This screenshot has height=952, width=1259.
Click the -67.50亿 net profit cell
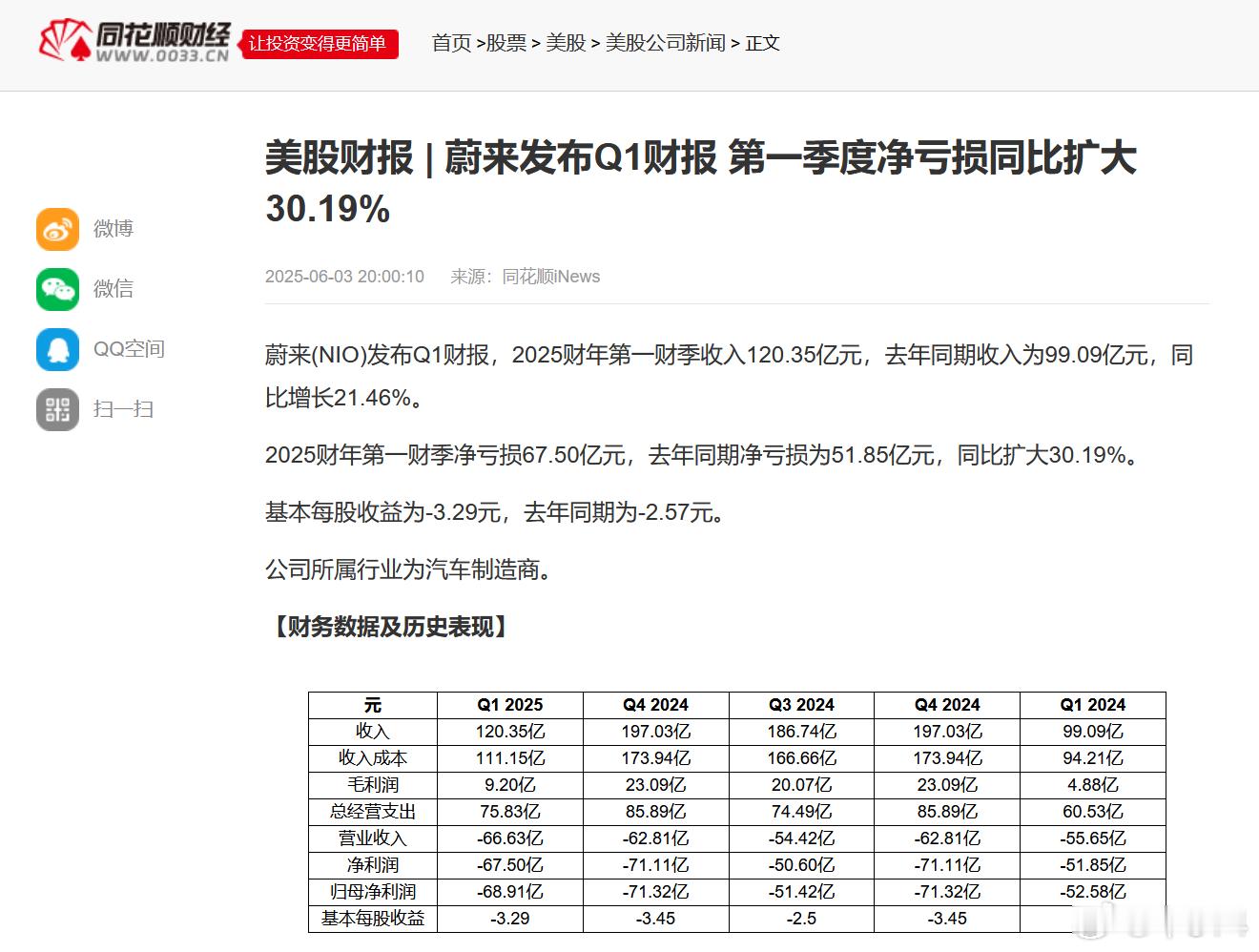[510, 865]
